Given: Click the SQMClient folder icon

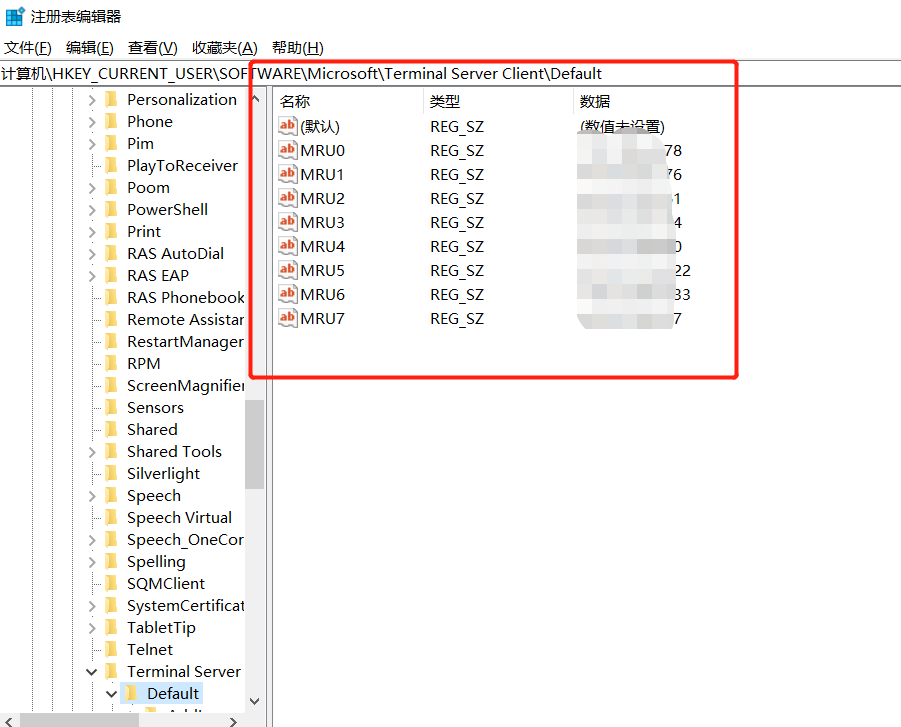Looking at the screenshot, I should point(111,583).
